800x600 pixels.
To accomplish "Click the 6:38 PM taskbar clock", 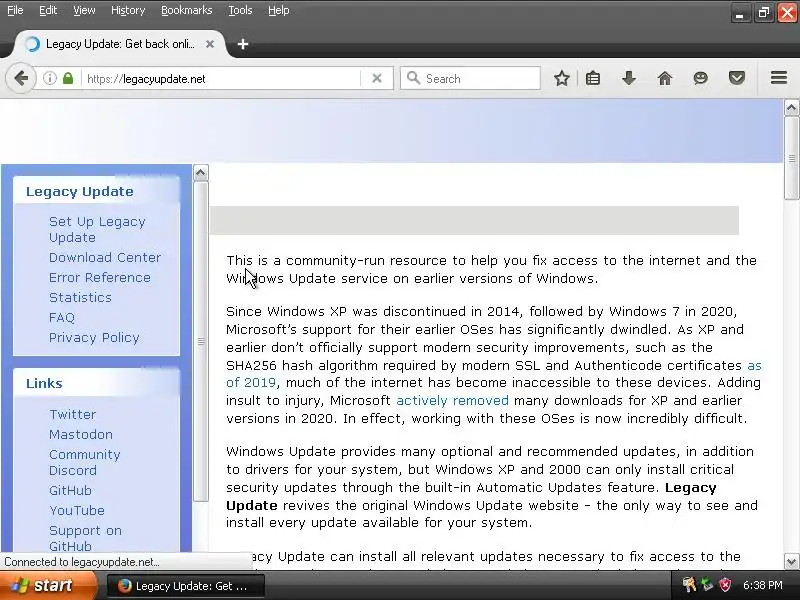I will click(763, 585).
